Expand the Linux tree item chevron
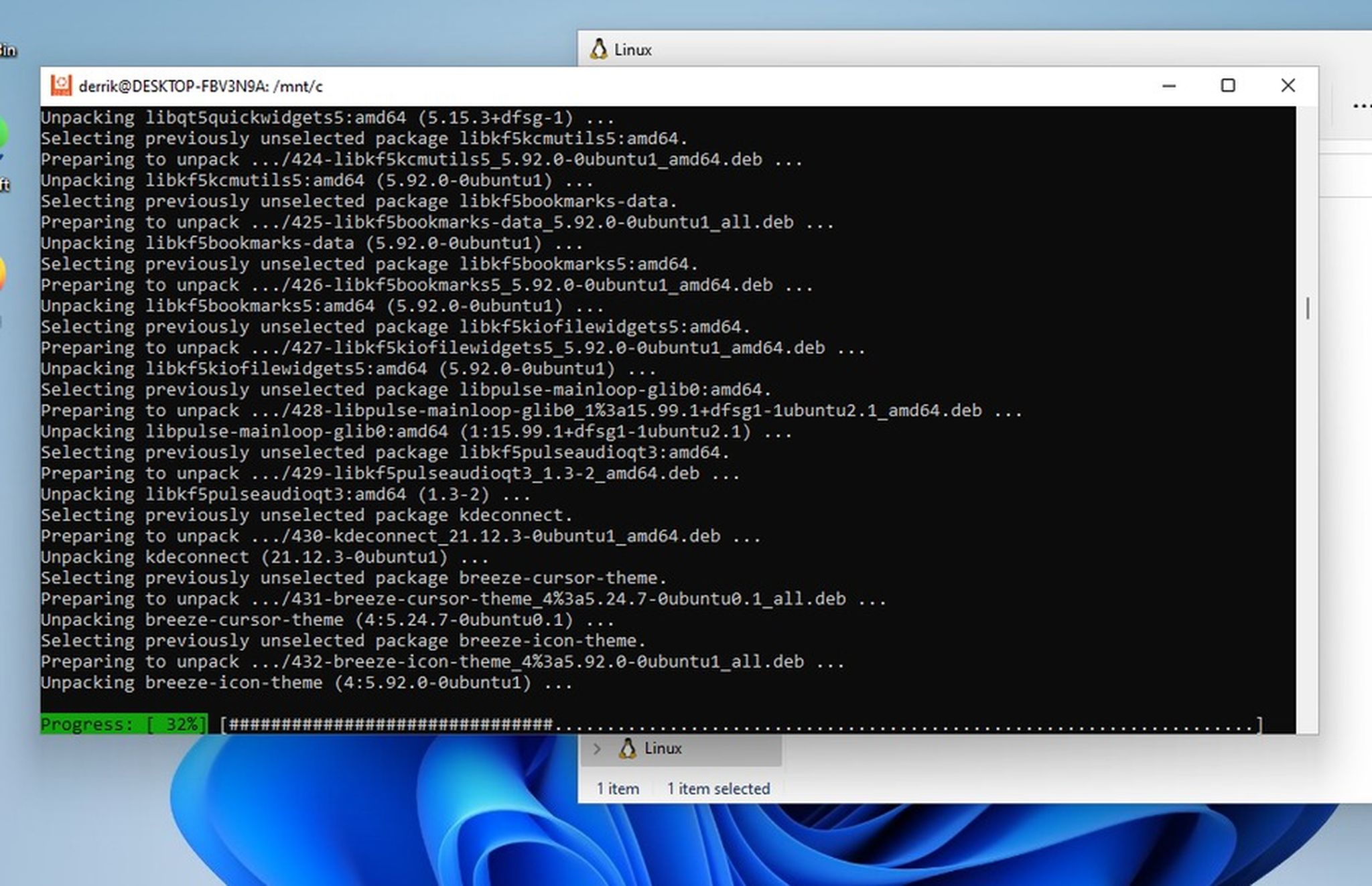 597,749
